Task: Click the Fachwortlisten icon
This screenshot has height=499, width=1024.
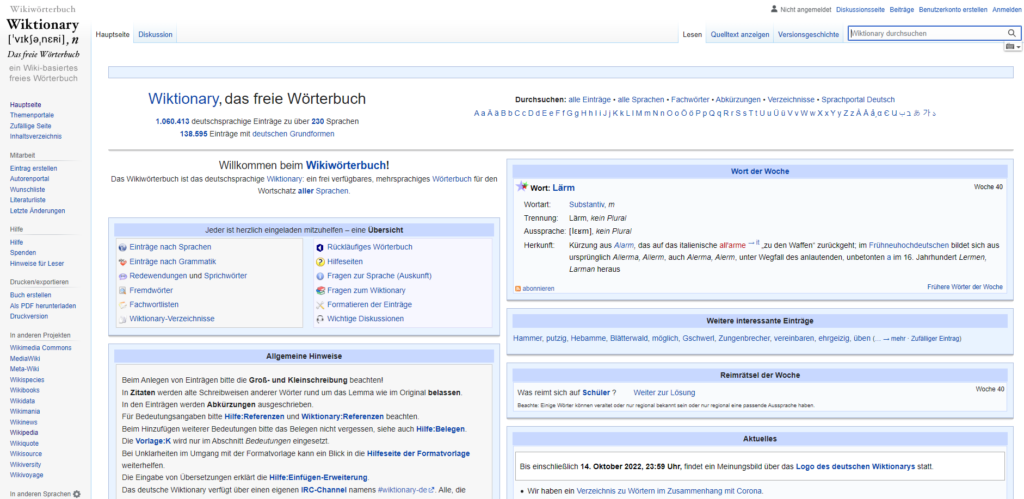Action: (122, 305)
